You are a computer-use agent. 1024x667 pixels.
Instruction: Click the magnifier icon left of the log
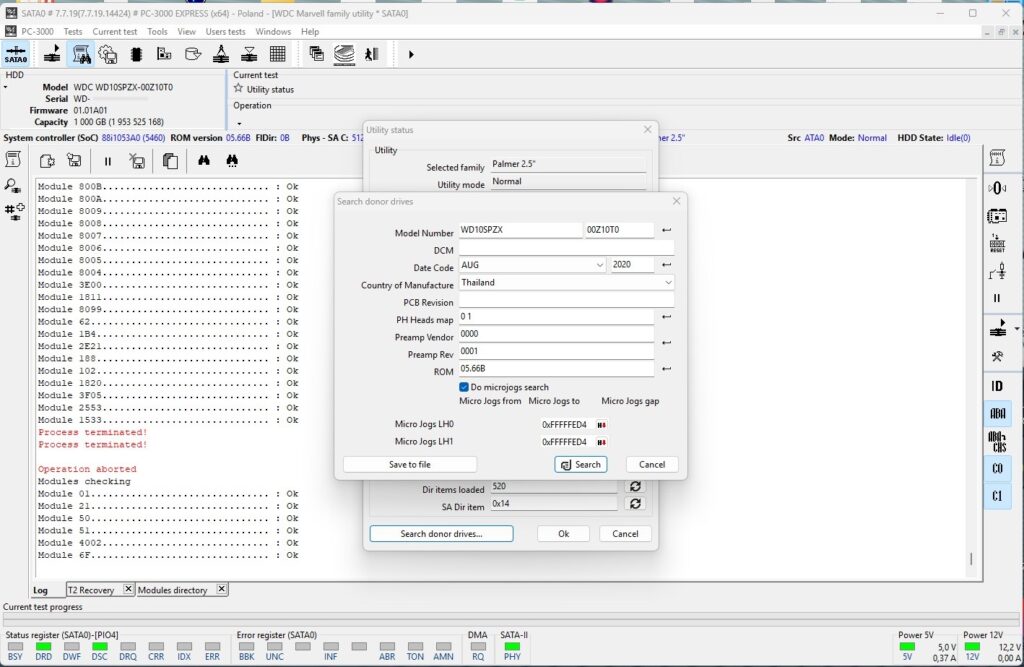pyautogui.click(x=13, y=186)
